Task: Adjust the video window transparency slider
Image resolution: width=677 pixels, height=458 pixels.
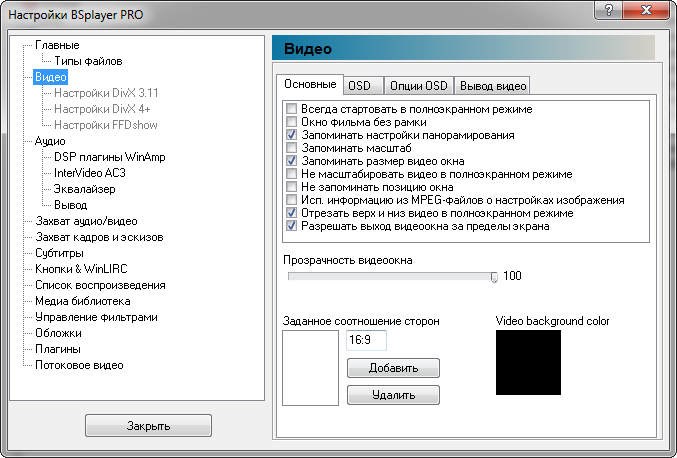Action: [494, 277]
